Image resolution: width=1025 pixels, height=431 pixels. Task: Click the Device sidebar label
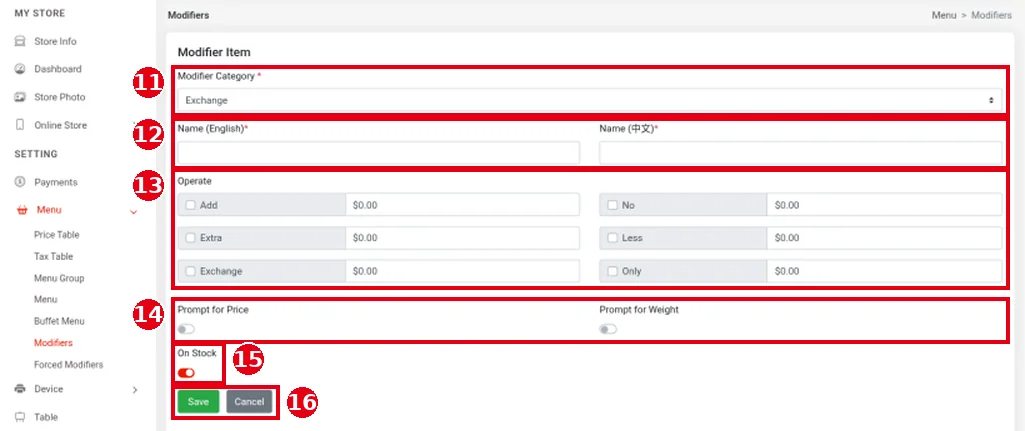[48, 388]
